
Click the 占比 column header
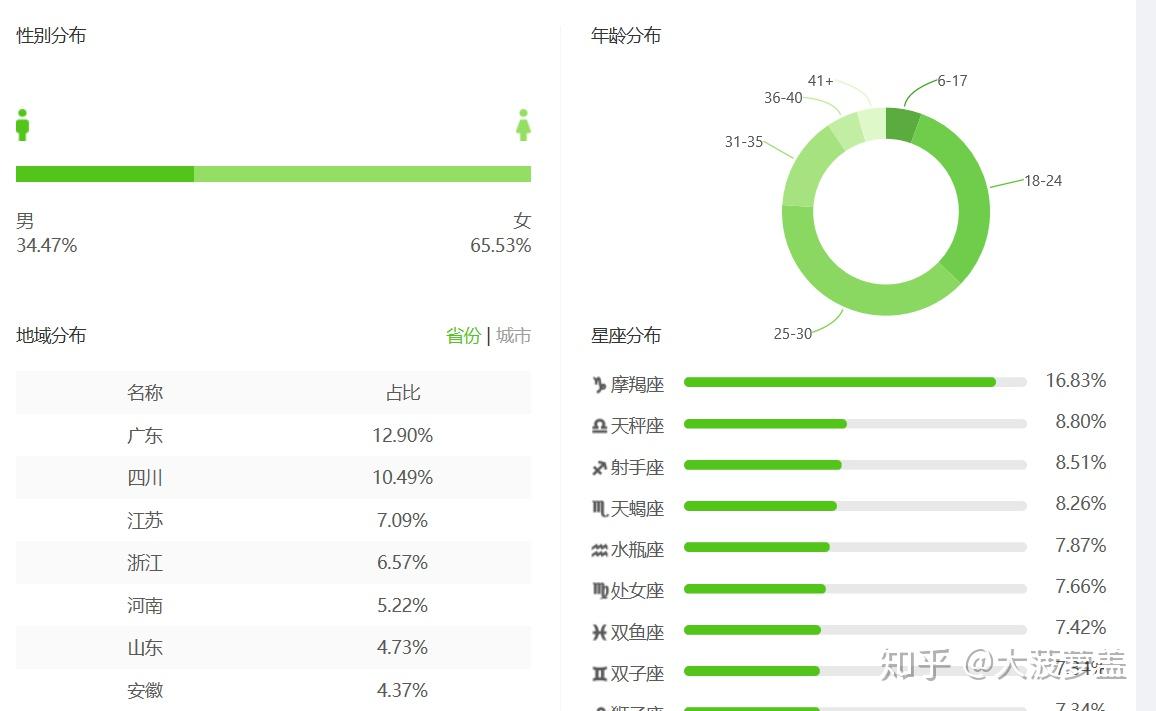tap(403, 393)
